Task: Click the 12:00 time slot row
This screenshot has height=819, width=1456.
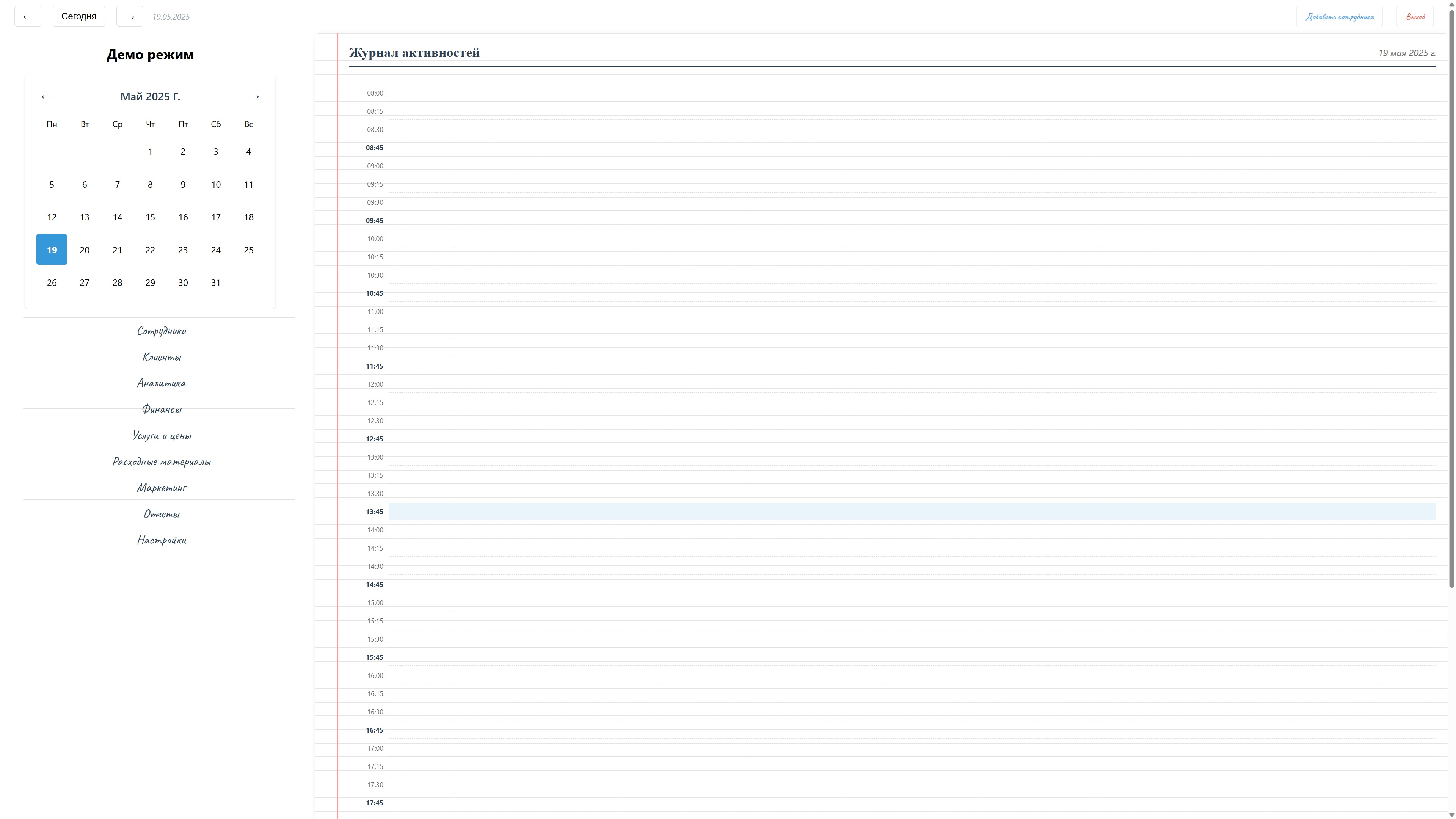Action: pos(912,384)
